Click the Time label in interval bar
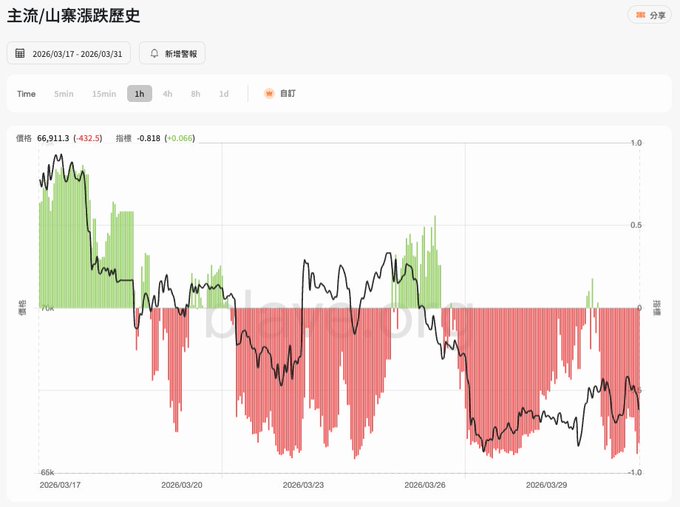 coord(26,94)
